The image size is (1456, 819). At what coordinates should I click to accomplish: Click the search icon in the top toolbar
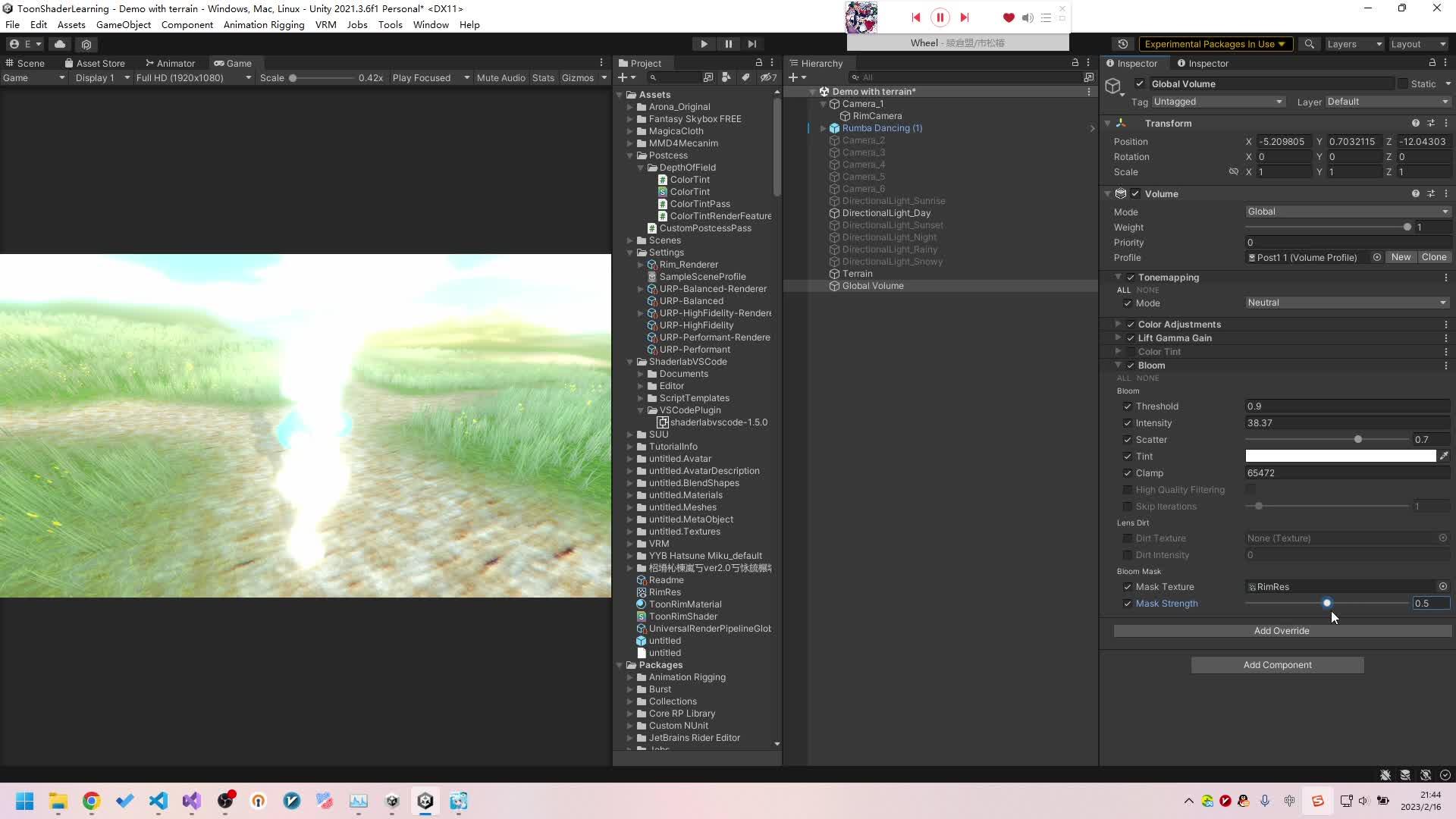[1310, 43]
